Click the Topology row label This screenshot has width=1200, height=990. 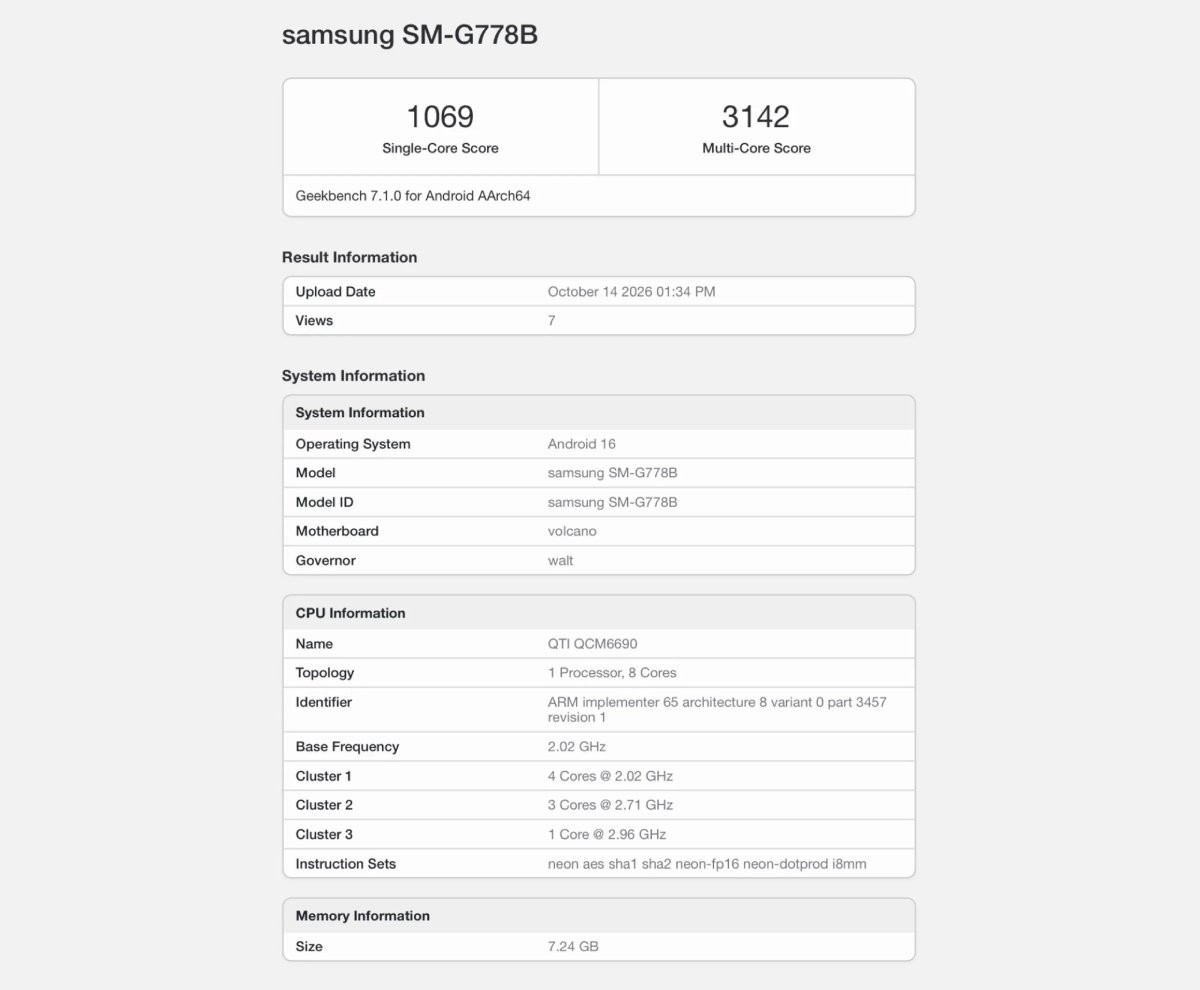click(x=325, y=673)
